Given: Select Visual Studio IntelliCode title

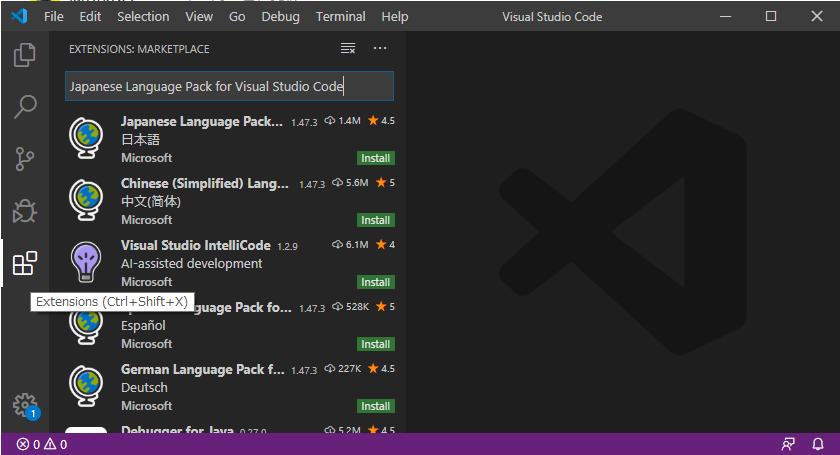Looking at the screenshot, I should click(x=196, y=245).
